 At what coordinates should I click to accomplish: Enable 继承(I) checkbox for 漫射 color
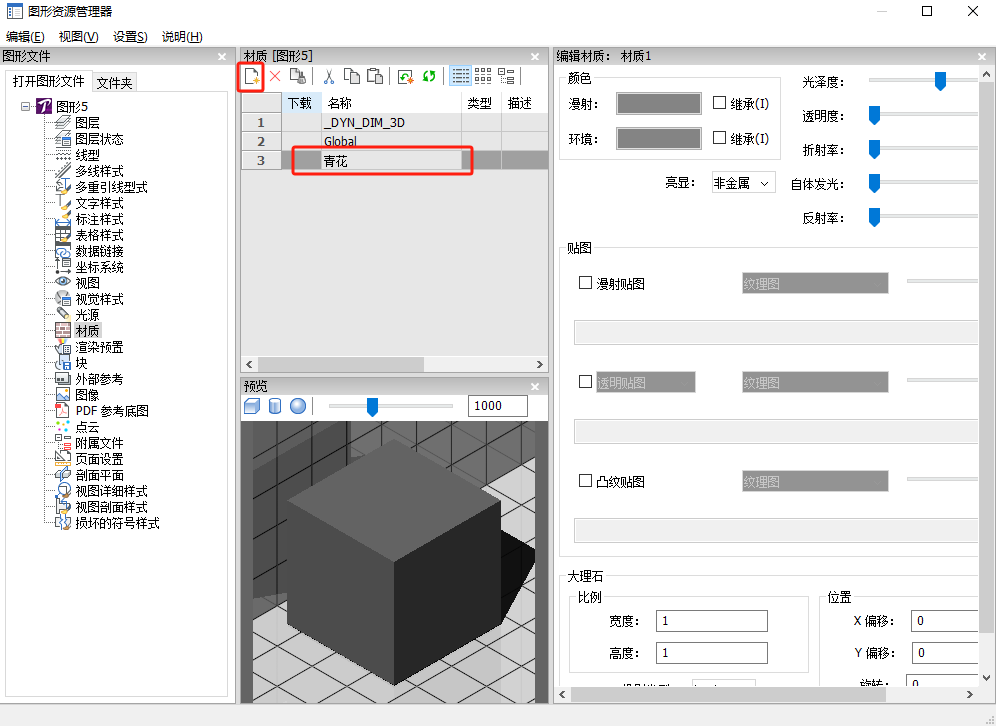[x=719, y=103]
